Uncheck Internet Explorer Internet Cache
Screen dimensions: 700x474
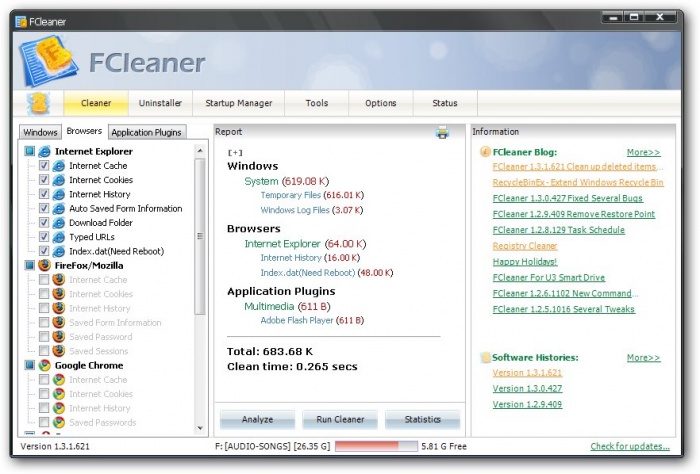(44, 166)
